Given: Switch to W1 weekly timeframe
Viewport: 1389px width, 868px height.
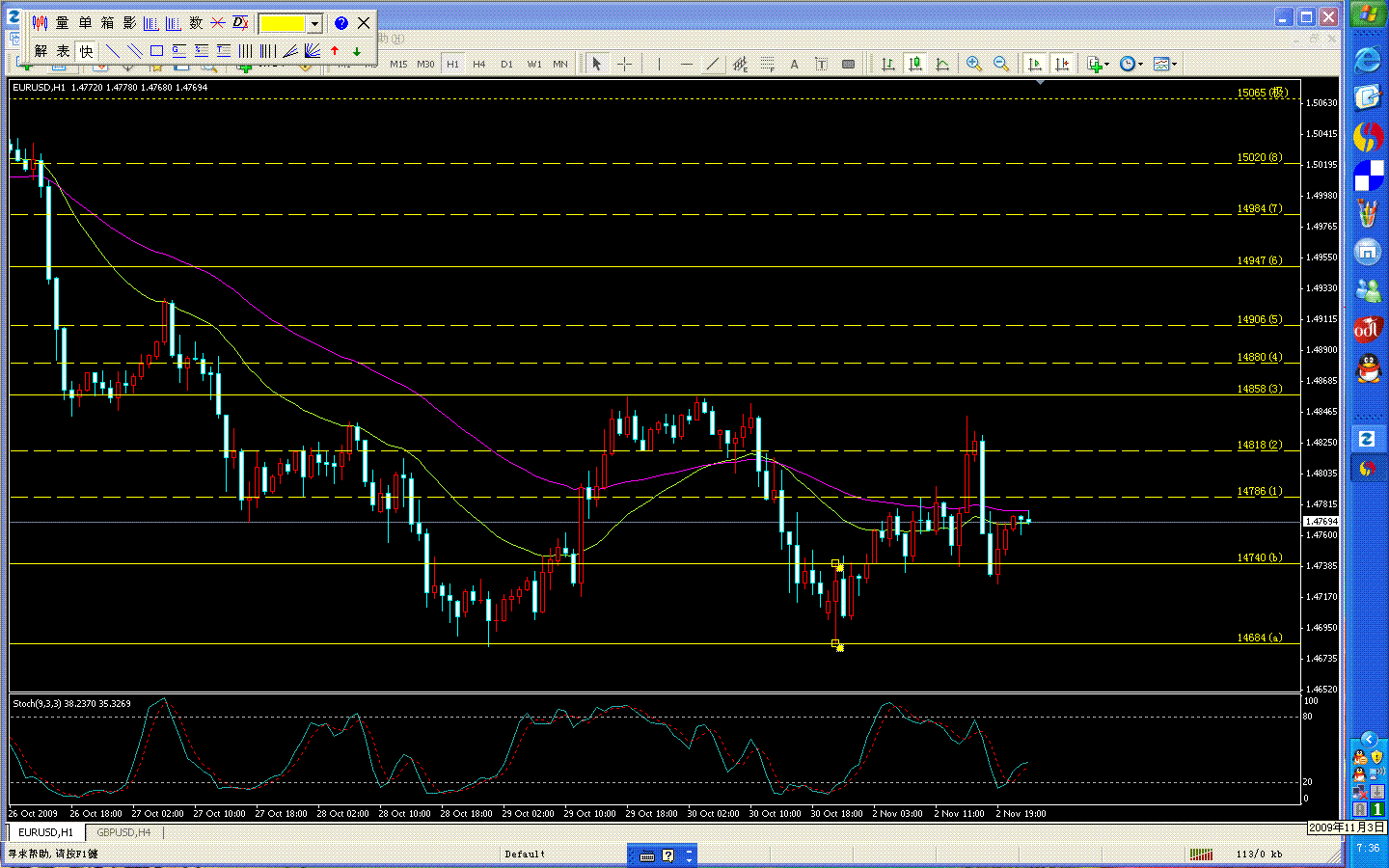Looking at the screenshot, I should tap(533, 64).
